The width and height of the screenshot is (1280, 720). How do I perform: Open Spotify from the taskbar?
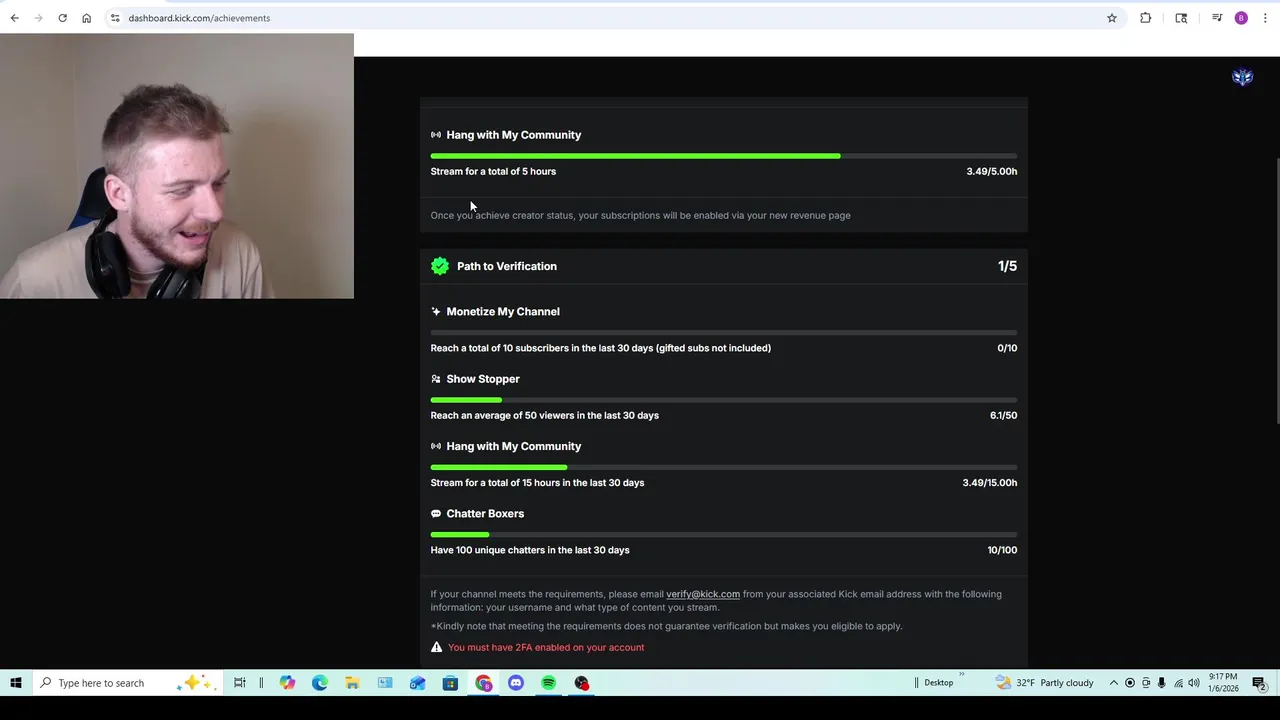pos(548,683)
